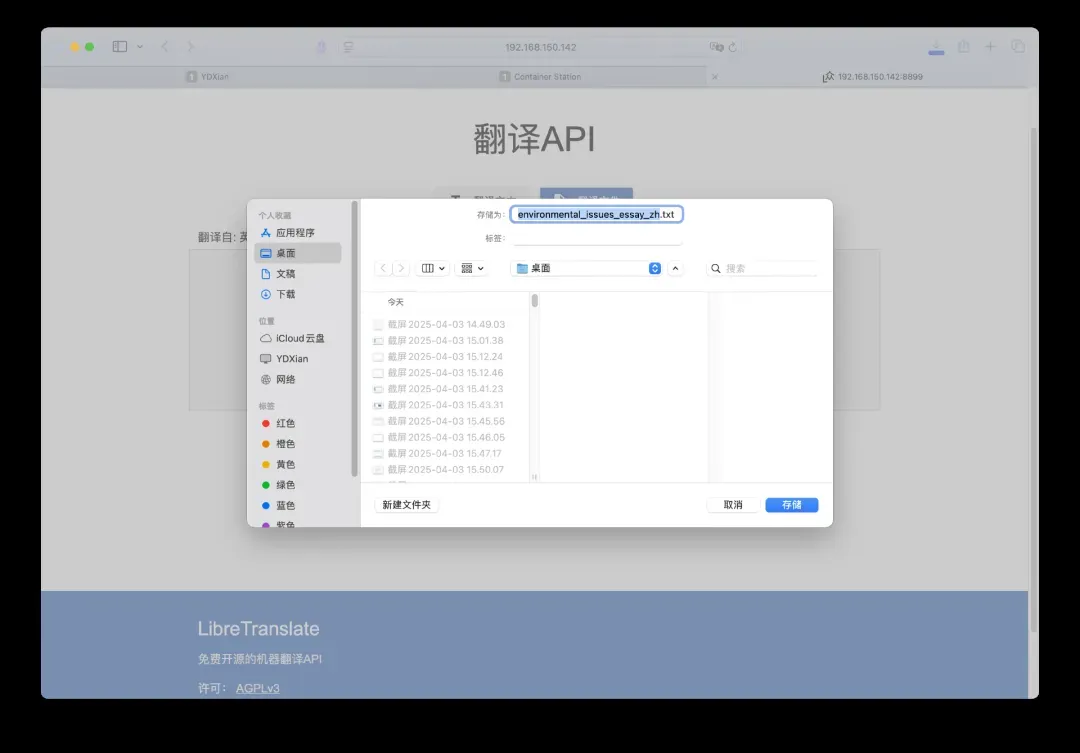Go to 下载 folder in sidebar

click(285, 294)
